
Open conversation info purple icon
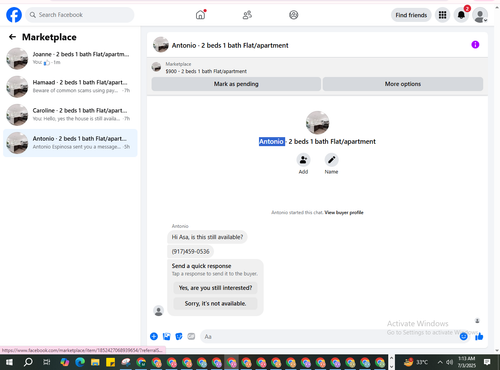[x=475, y=45]
